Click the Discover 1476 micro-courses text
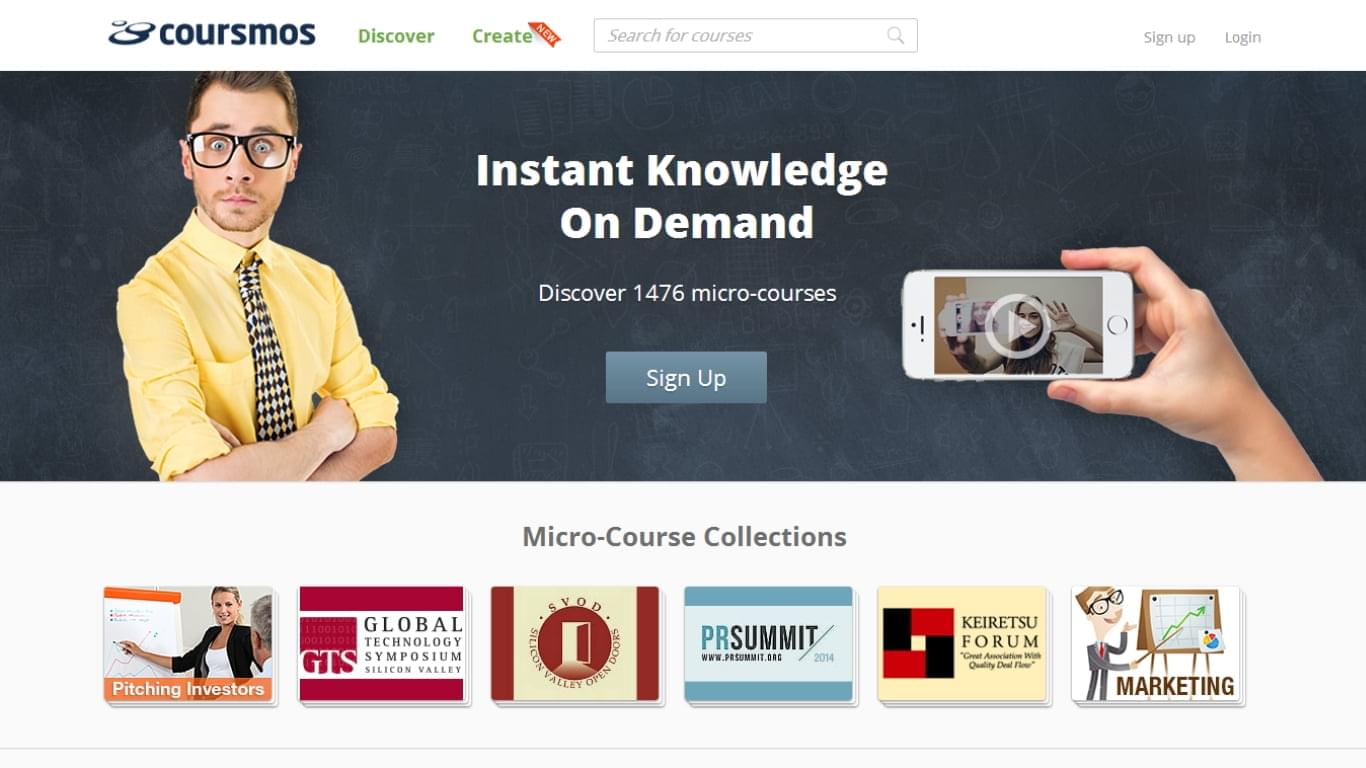The width and height of the screenshot is (1366, 768). click(x=687, y=294)
